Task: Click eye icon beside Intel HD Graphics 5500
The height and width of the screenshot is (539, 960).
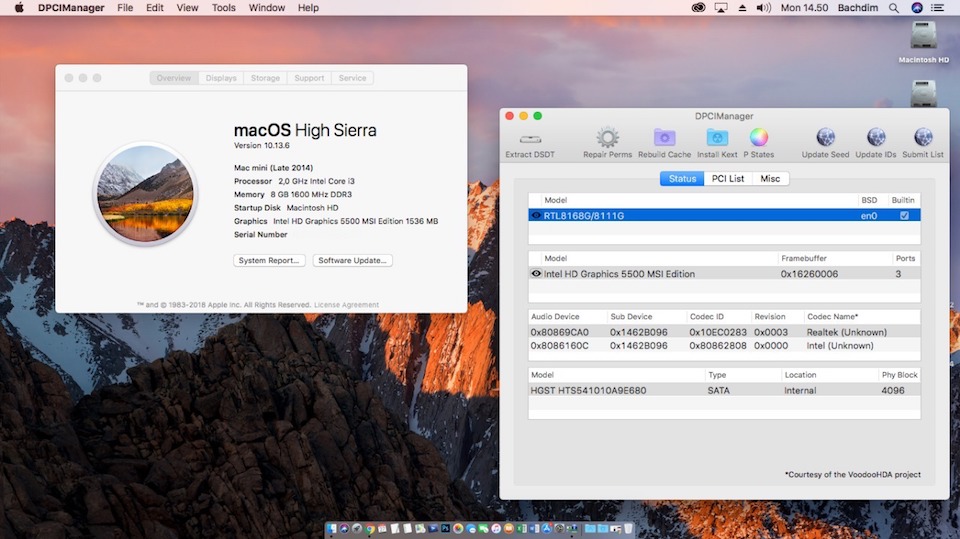Action: (x=536, y=274)
